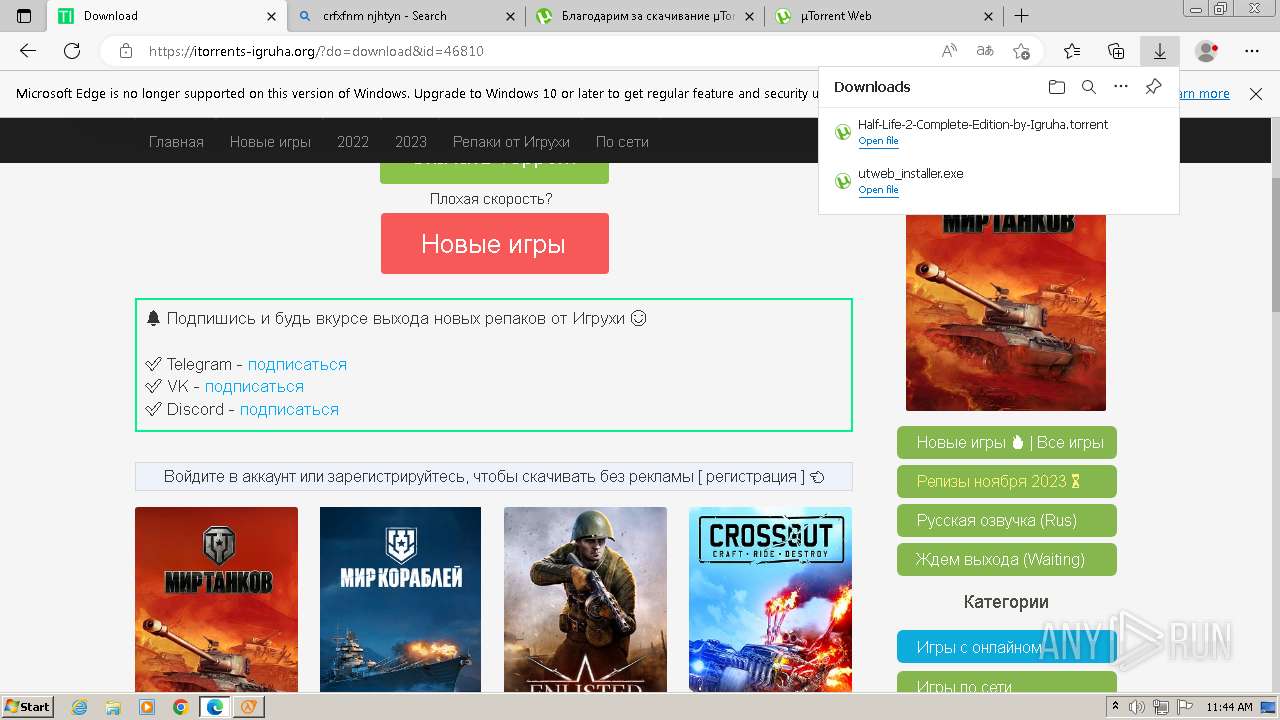Open Игры с онлайном category button
The image size is (1280, 720).
click(1007, 647)
